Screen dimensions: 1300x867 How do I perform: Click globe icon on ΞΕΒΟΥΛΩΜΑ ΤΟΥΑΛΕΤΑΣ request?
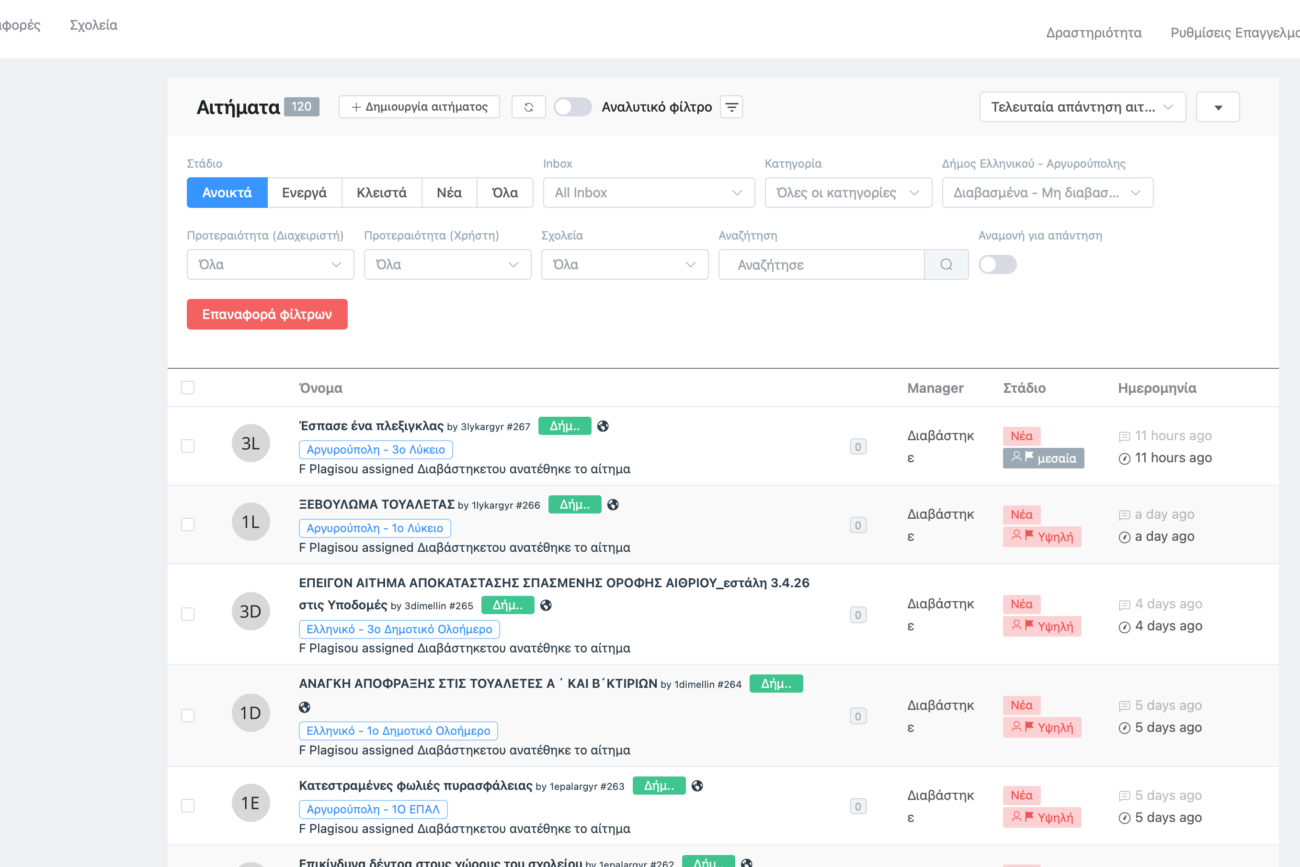click(613, 505)
